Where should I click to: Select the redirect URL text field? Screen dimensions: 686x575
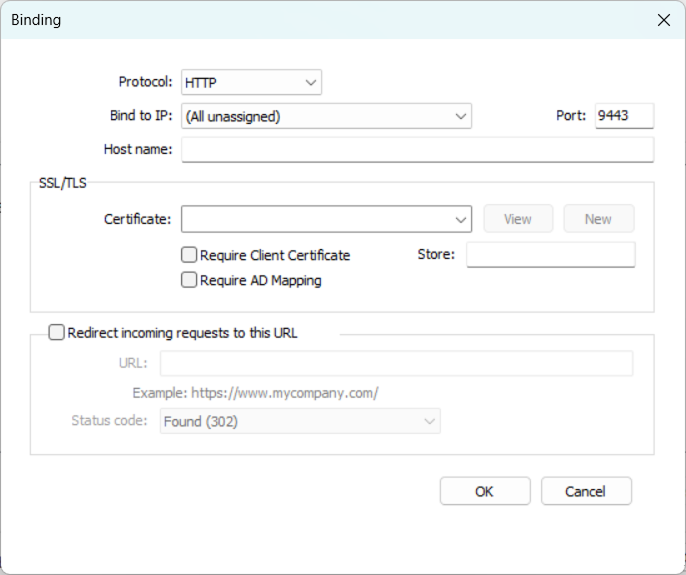(396, 363)
